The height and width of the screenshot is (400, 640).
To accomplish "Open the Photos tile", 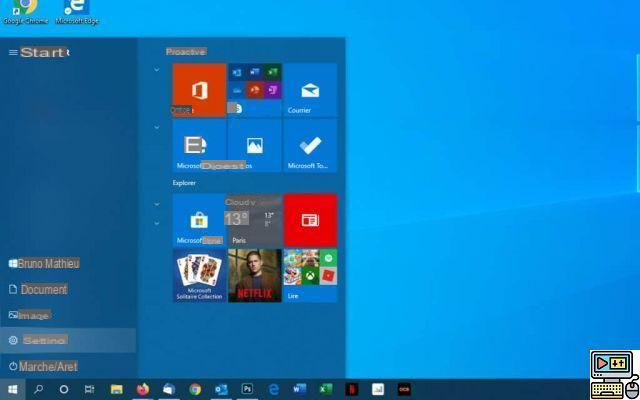I will [255, 145].
